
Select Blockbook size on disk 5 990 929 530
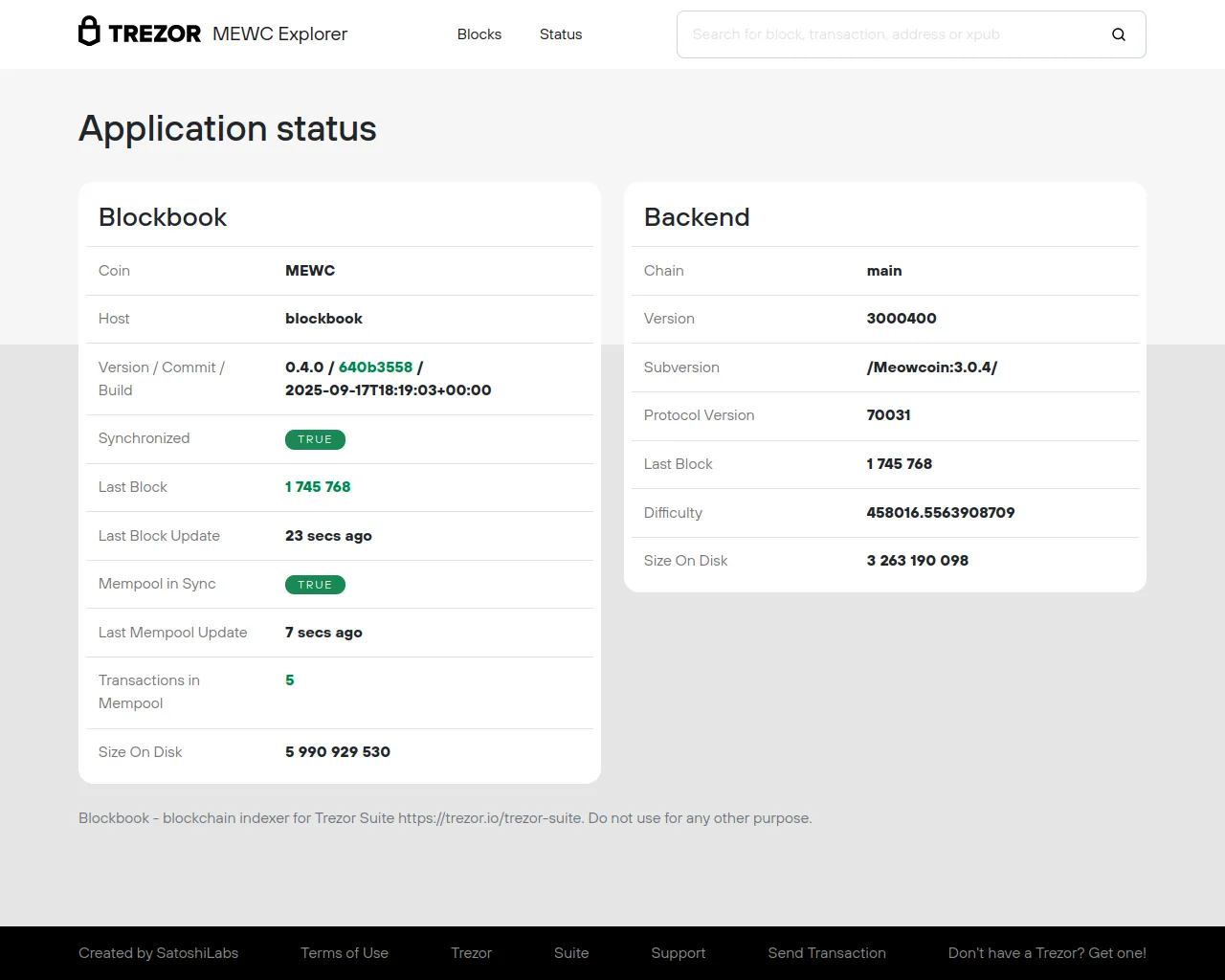click(x=338, y=752)
